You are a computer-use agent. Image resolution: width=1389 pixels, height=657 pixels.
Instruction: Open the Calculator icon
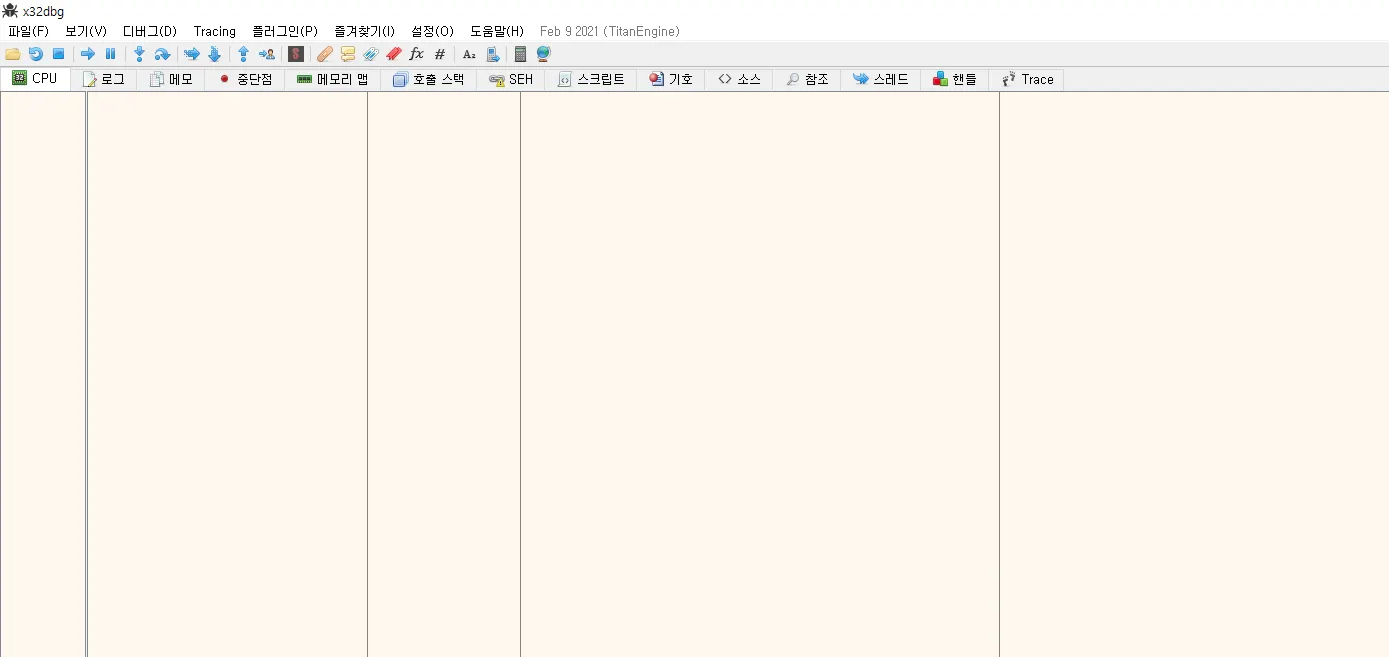(x=520, y=54)
